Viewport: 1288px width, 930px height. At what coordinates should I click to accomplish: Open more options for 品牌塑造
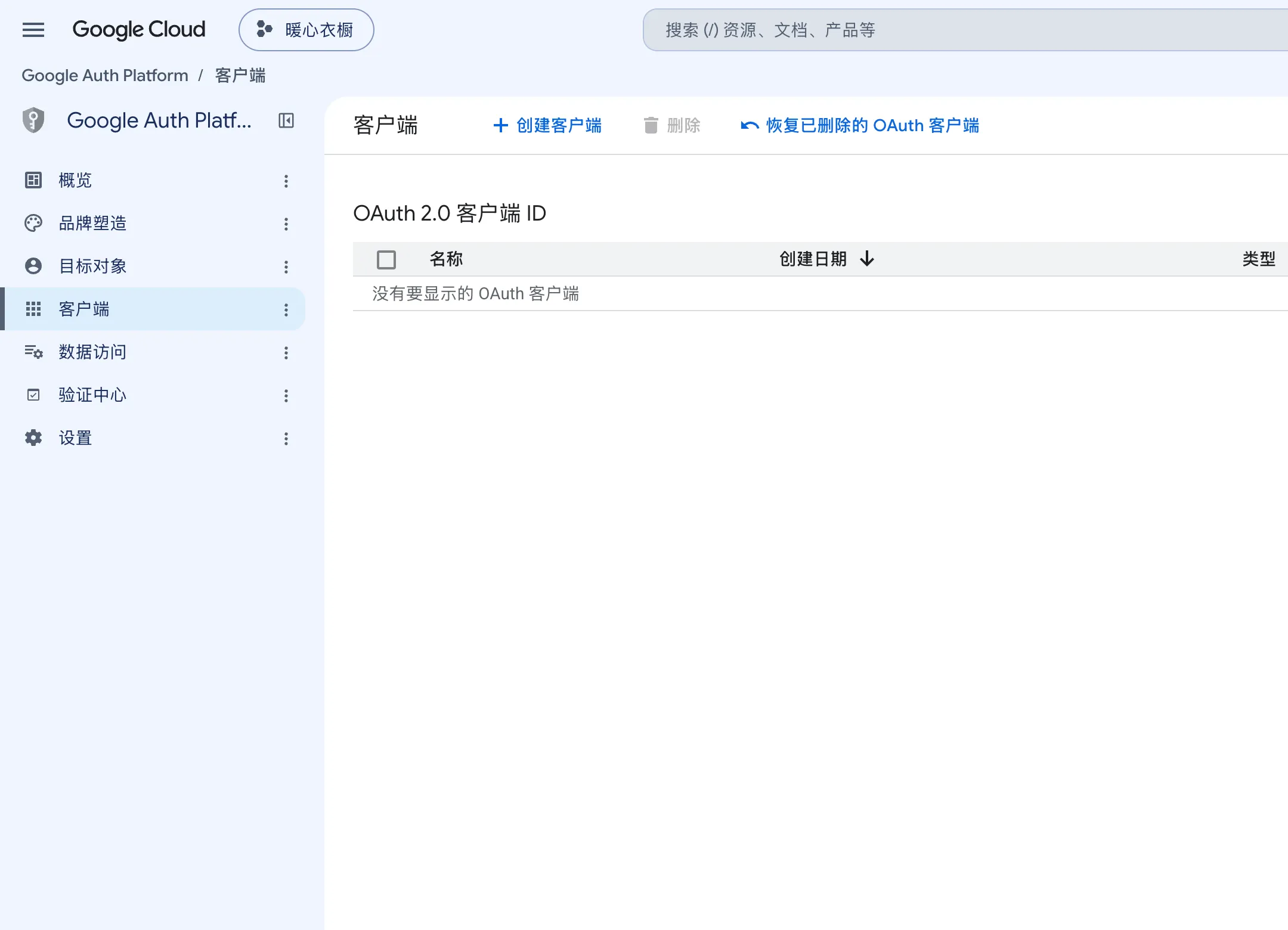[x=286, y=224]
